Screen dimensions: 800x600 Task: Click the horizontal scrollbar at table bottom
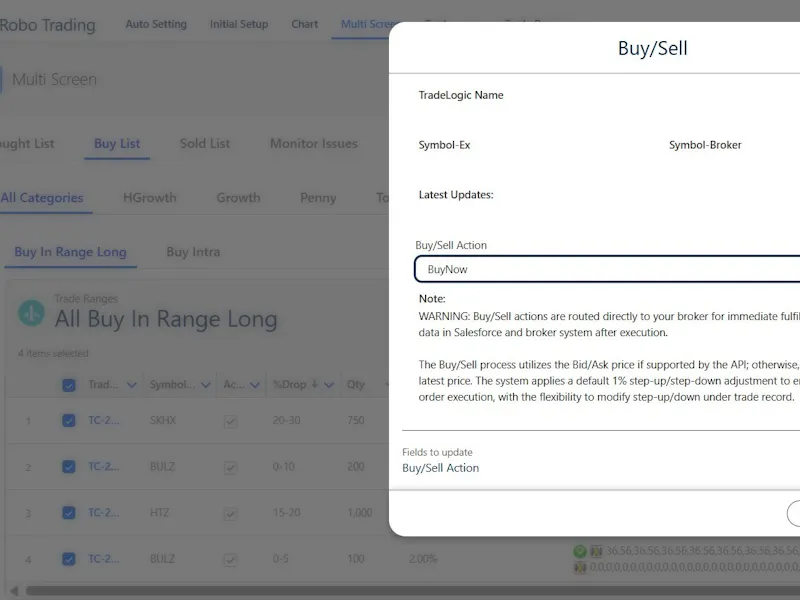coord(411,591)
